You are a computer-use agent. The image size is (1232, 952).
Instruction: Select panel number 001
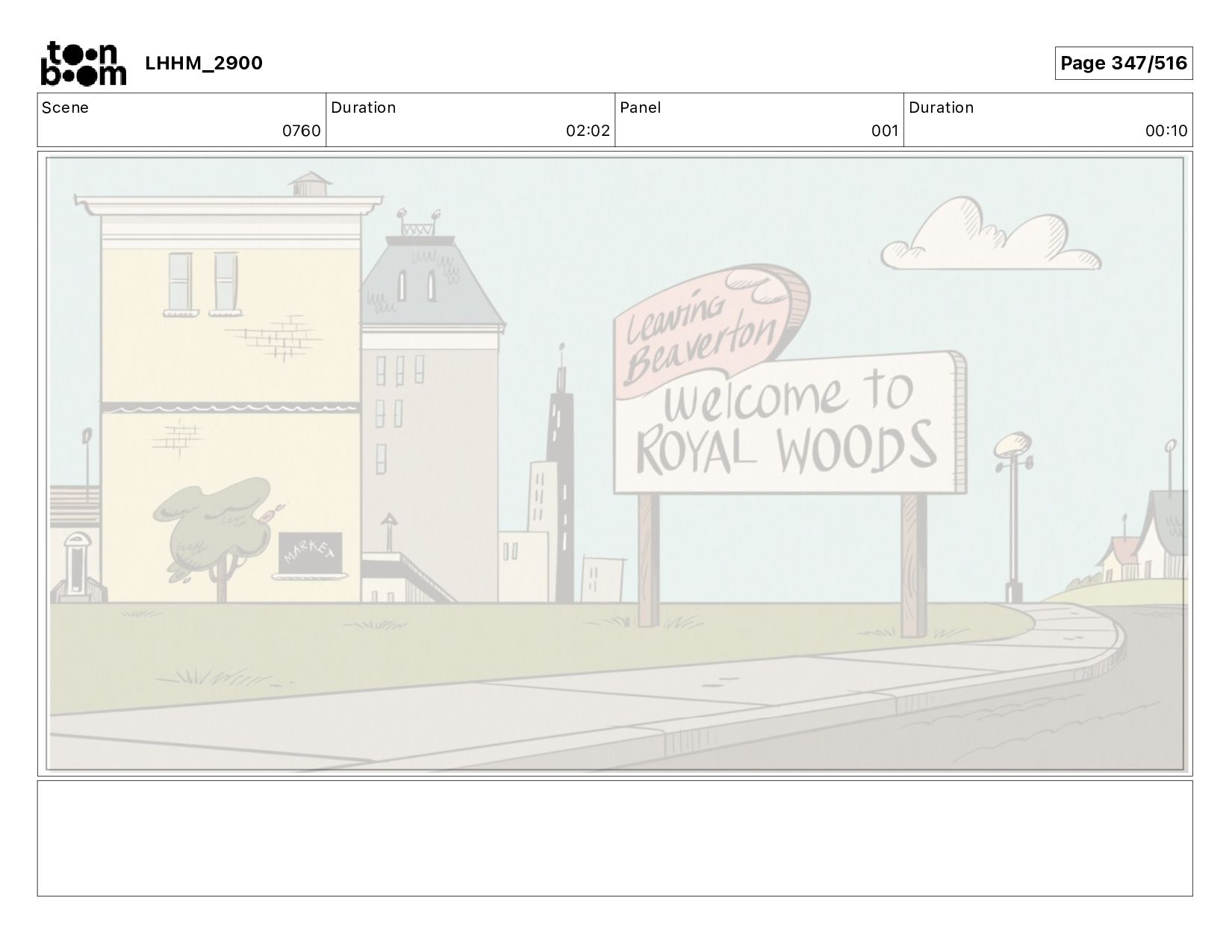point(885,131)
